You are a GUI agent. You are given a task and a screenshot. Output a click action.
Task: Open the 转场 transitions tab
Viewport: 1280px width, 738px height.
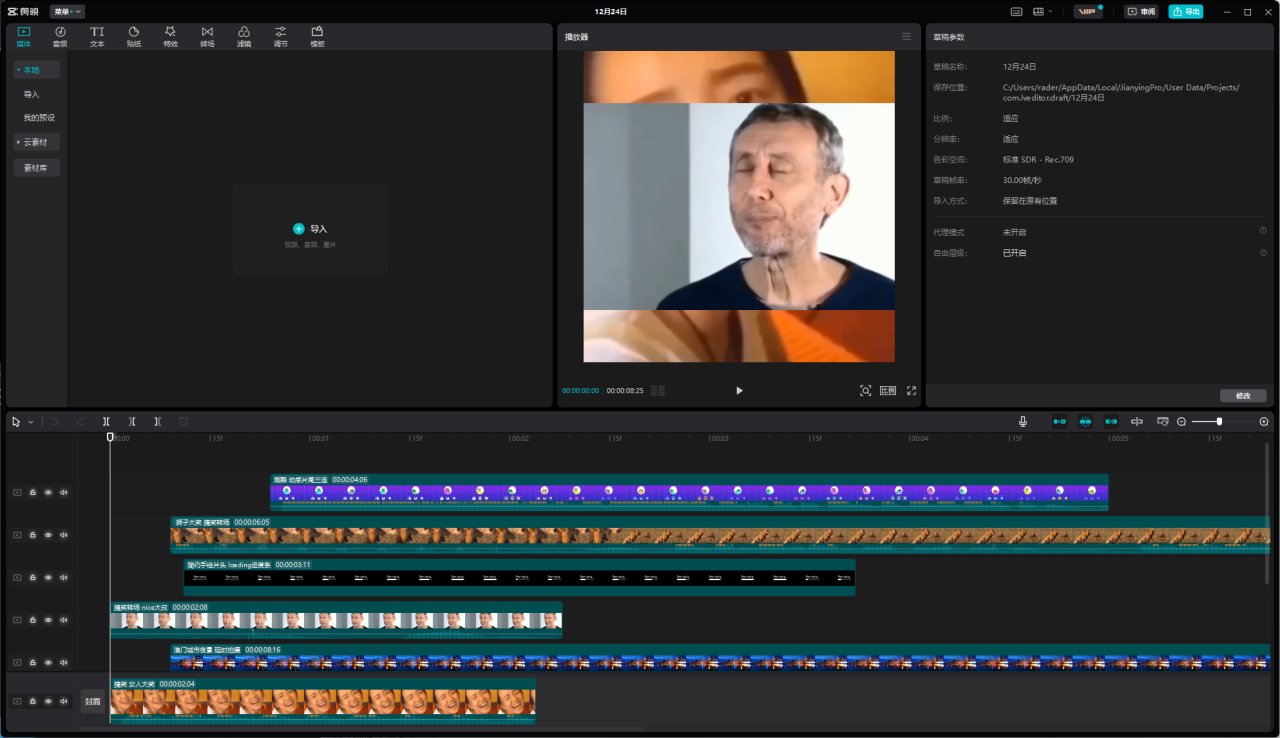(x=207, y=37)
